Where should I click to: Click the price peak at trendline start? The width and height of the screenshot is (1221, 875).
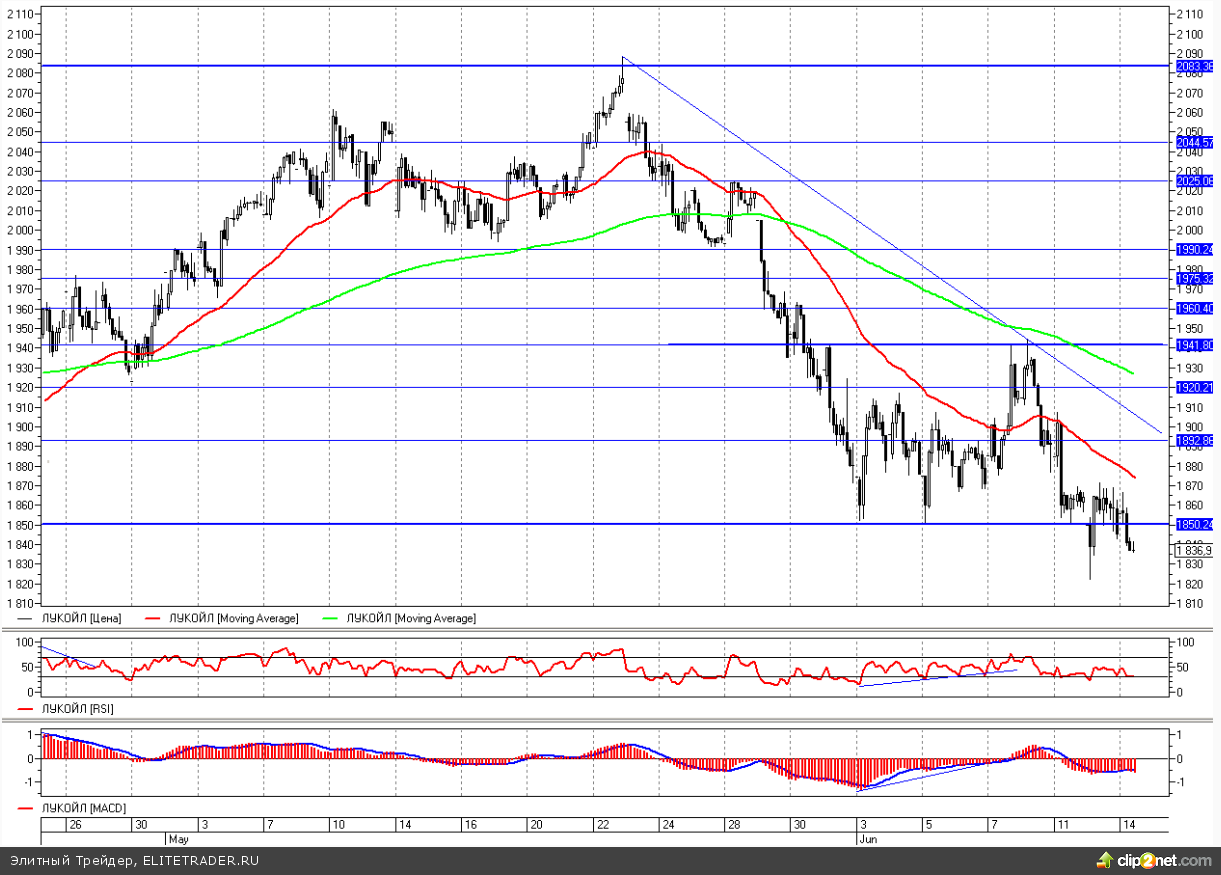(x=622, y=58)
